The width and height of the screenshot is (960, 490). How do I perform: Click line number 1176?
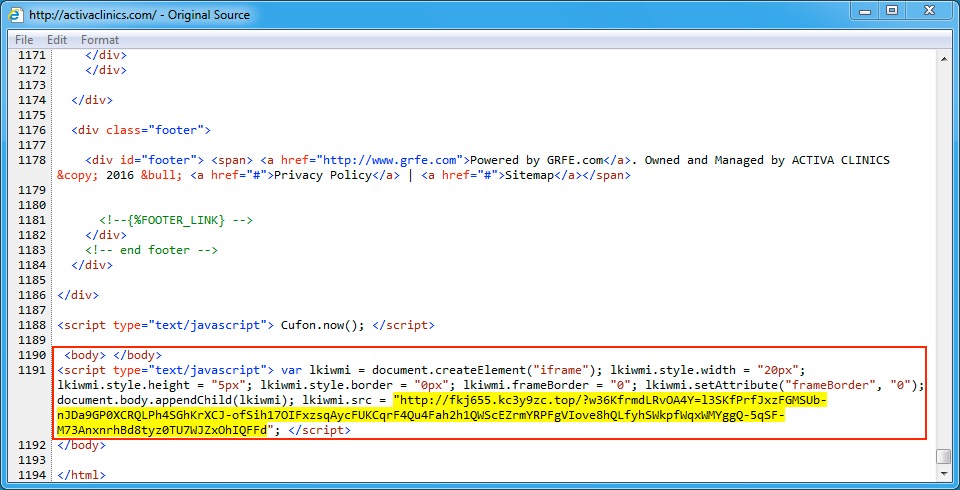point(31,130)
